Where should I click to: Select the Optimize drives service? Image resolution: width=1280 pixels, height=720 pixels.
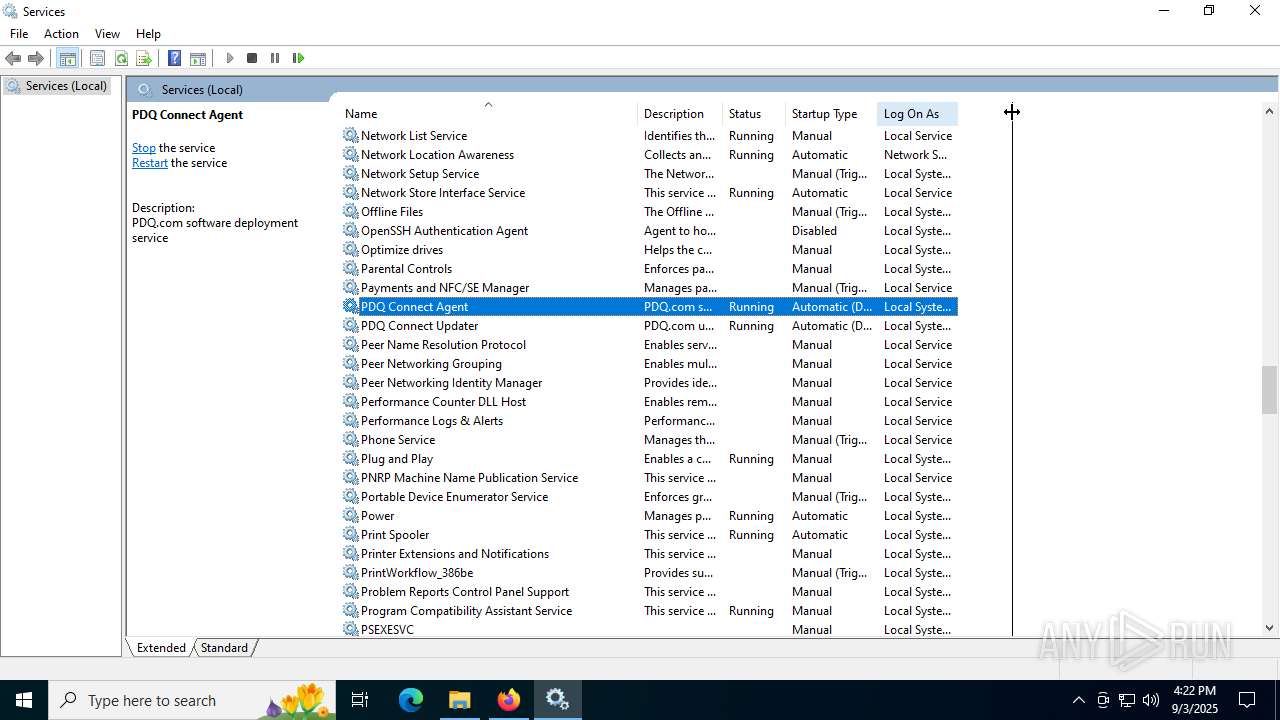tap(649, 249)
